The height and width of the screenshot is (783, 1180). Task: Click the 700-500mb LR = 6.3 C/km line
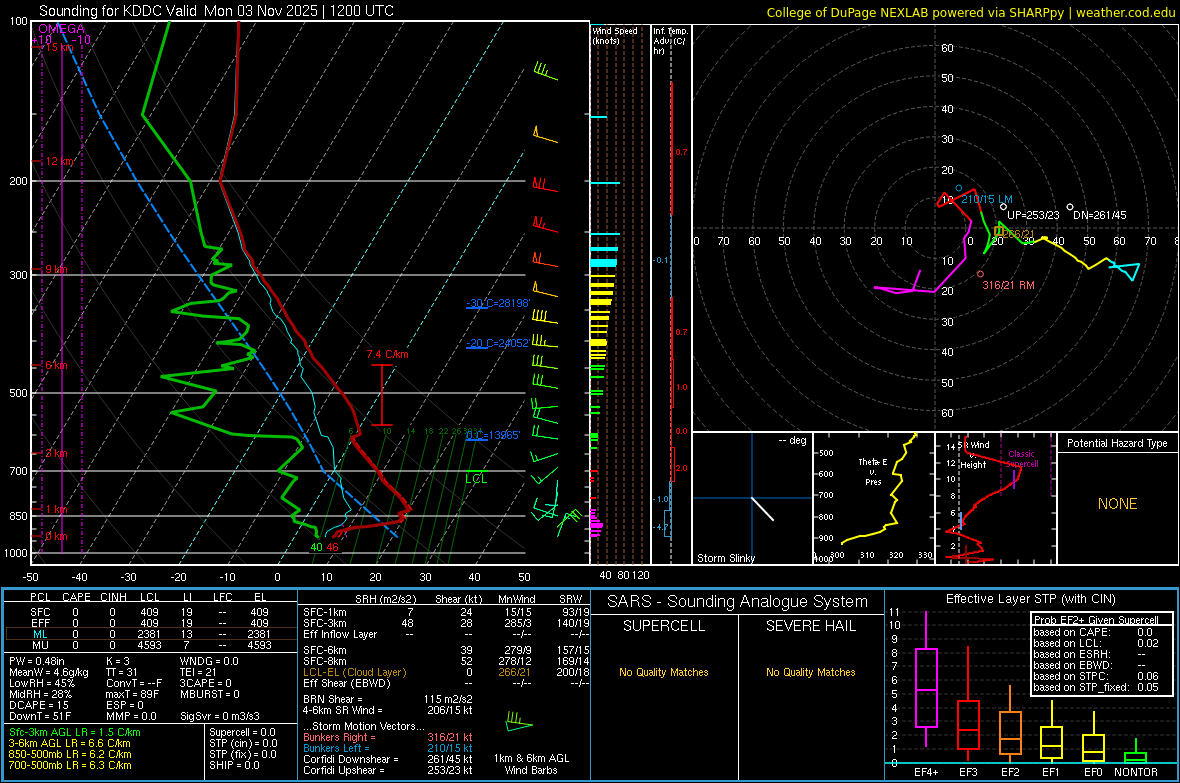(x=70, y=765)
